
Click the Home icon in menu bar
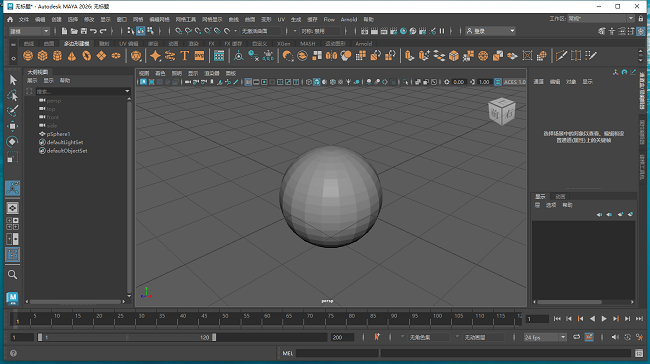click(x=10, y=19)
